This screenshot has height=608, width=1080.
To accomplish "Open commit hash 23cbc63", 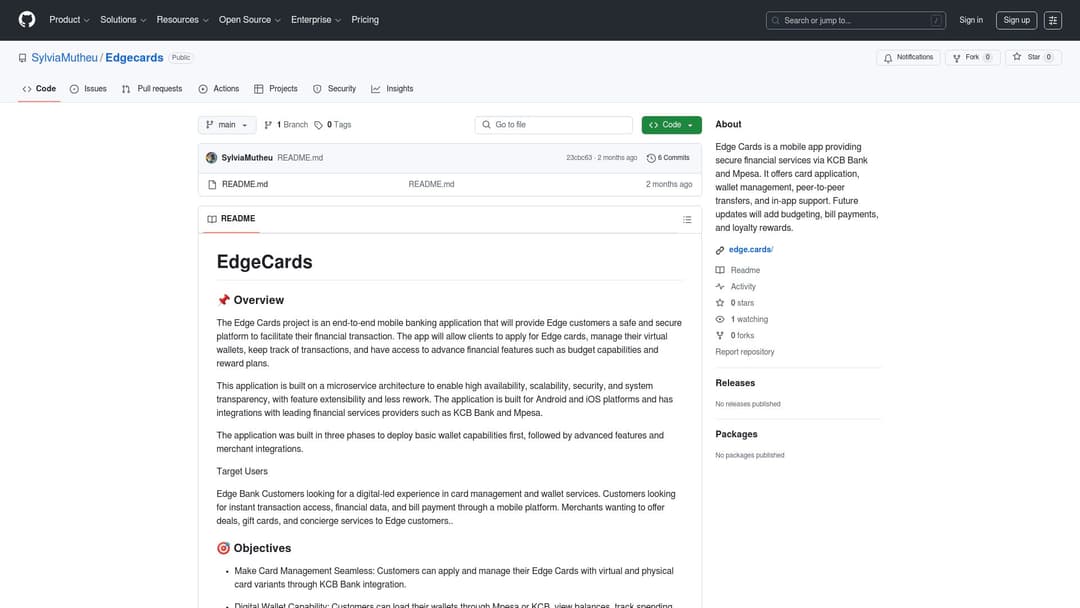I will pos(579,158).
